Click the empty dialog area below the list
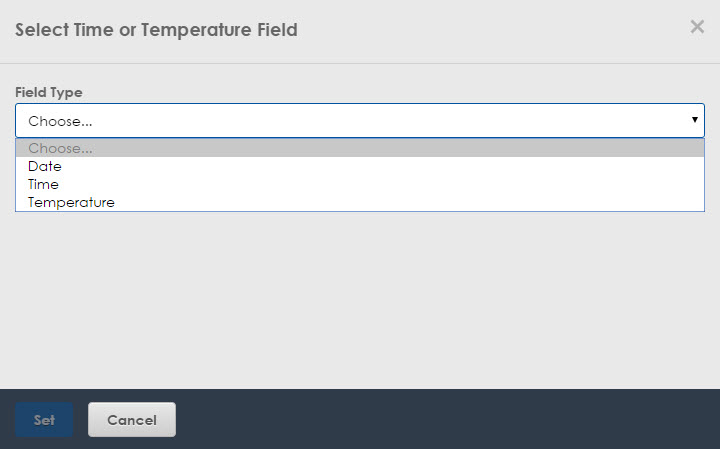This screenshot has width=720, height=449. click(x=360, y=298)
